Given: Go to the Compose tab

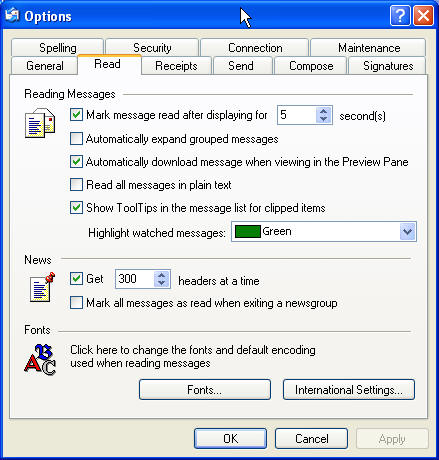Looking at the screenshot, I should click(311, 66).
